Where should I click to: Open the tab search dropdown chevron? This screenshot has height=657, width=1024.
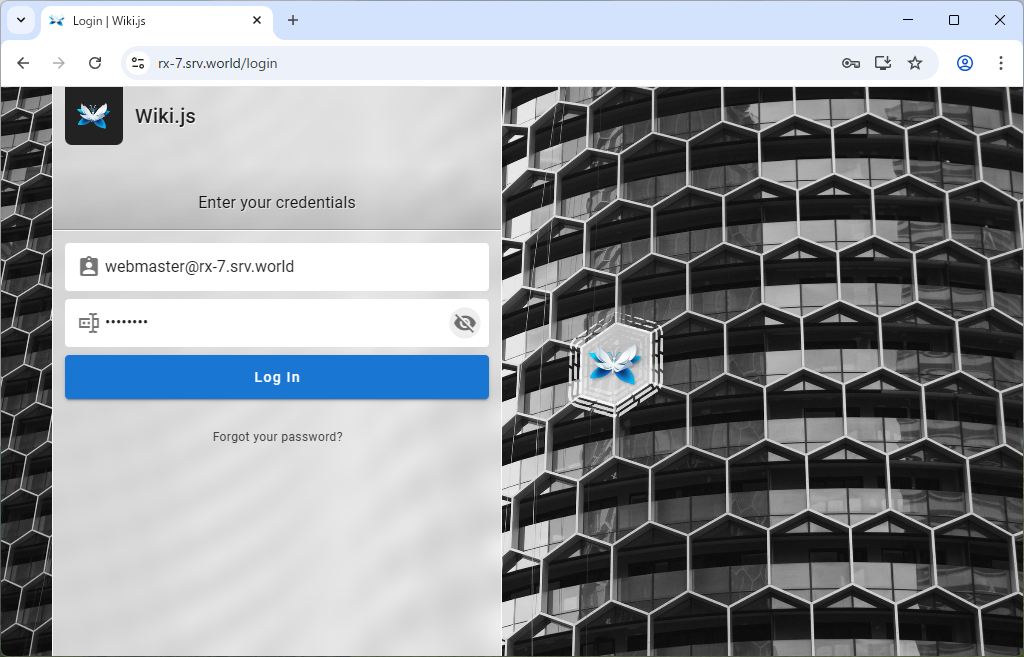(20, 20)
